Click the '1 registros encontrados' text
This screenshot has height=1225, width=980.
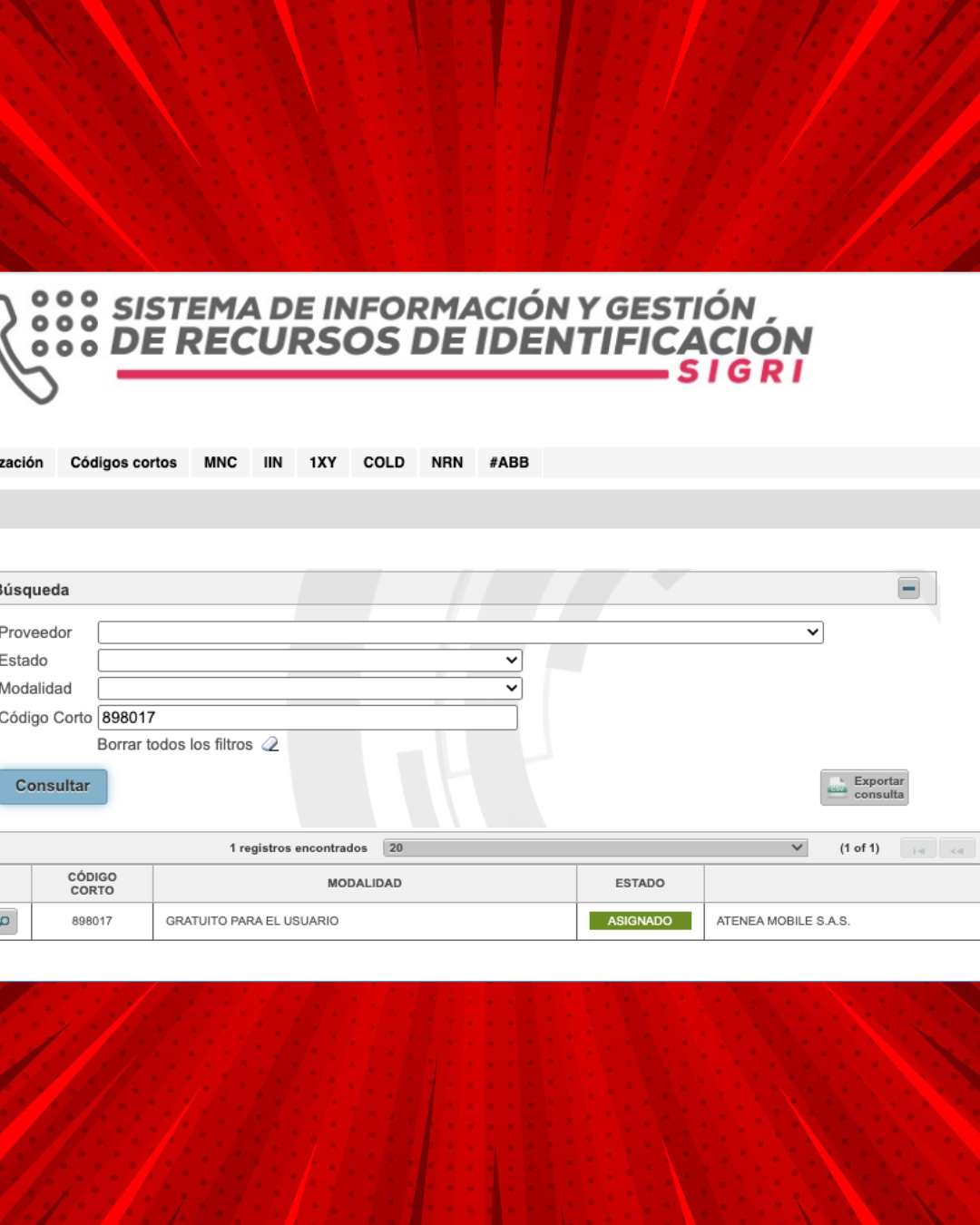pyautogui.click(x=299, y=848)
